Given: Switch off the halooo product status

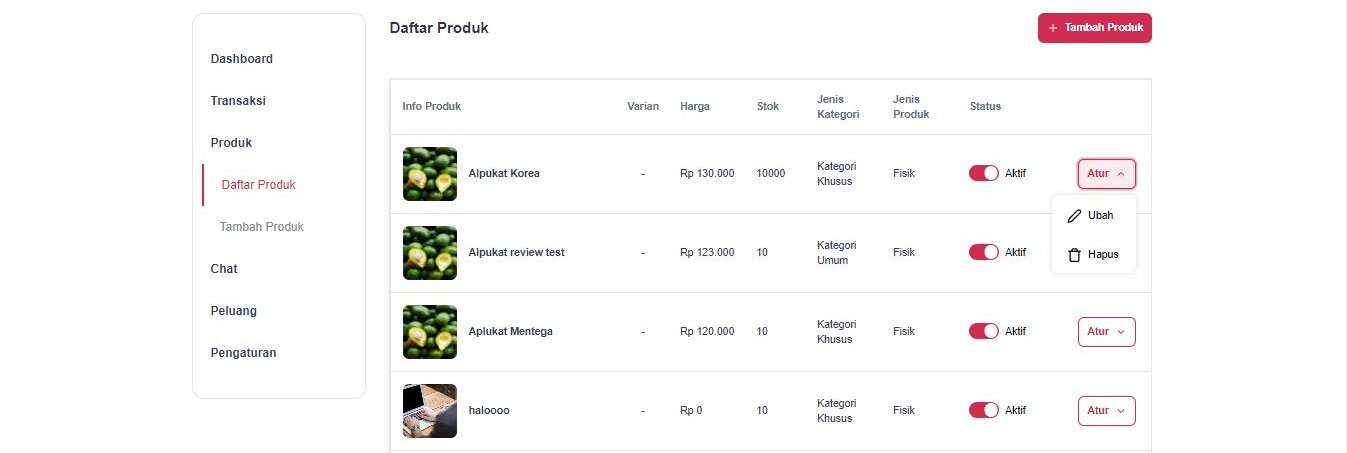Looking at the screenshot, I should pos(984,410).
